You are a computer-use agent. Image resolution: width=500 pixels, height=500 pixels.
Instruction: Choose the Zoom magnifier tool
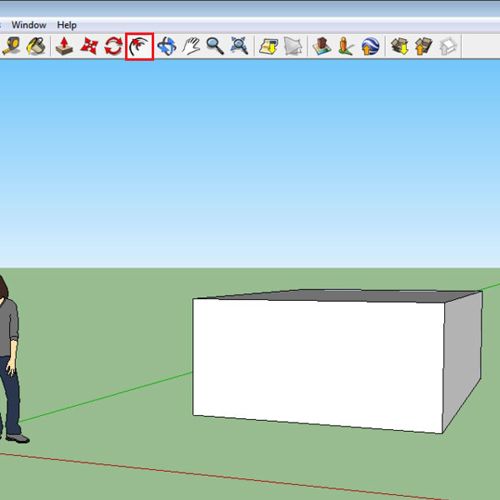pos(215,46)
